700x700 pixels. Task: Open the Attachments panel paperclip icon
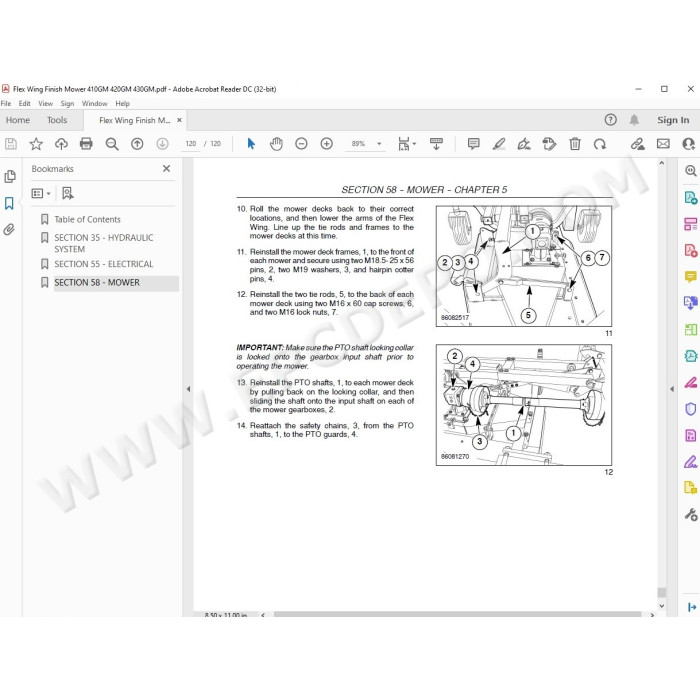[x=9, y=229]
